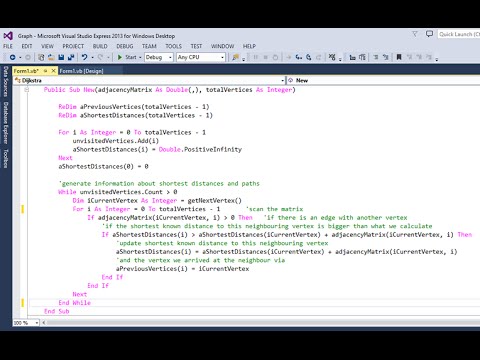Screen dimensions: 480x360
Task: Click the Save All toolbar icon
Action: (71, 57)
